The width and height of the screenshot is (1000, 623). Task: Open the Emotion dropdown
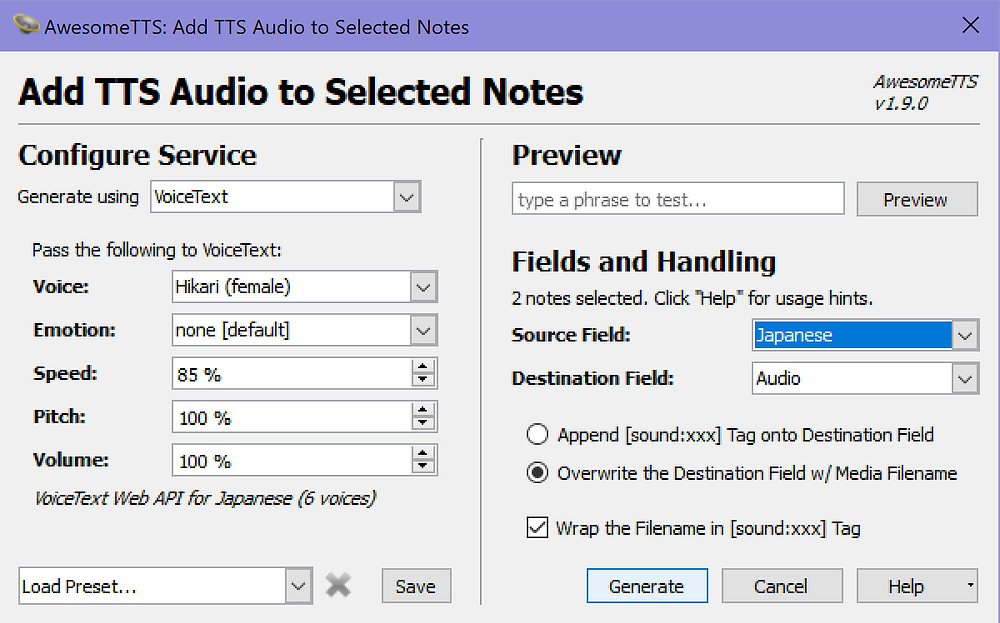pyautogui.click(x=423, y=330)
